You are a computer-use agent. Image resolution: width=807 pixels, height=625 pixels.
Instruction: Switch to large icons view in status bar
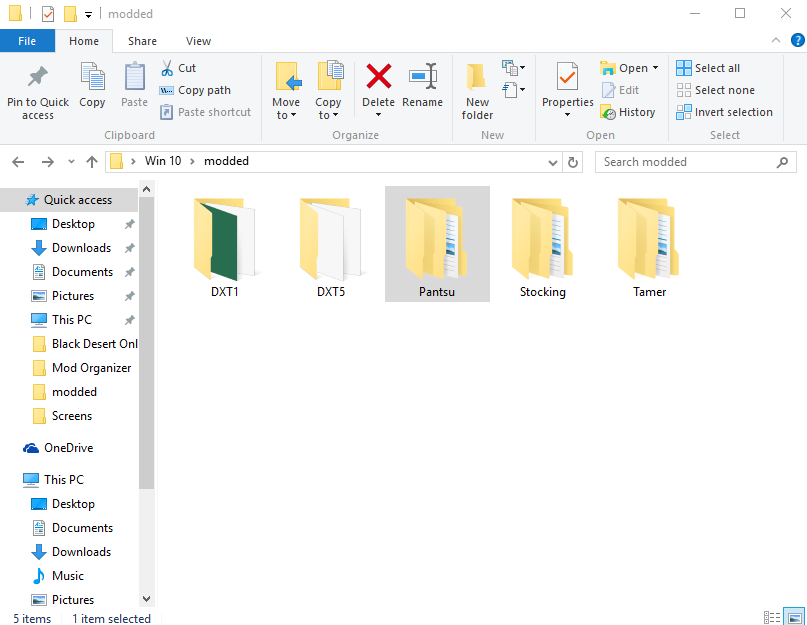tap(794, 618)
